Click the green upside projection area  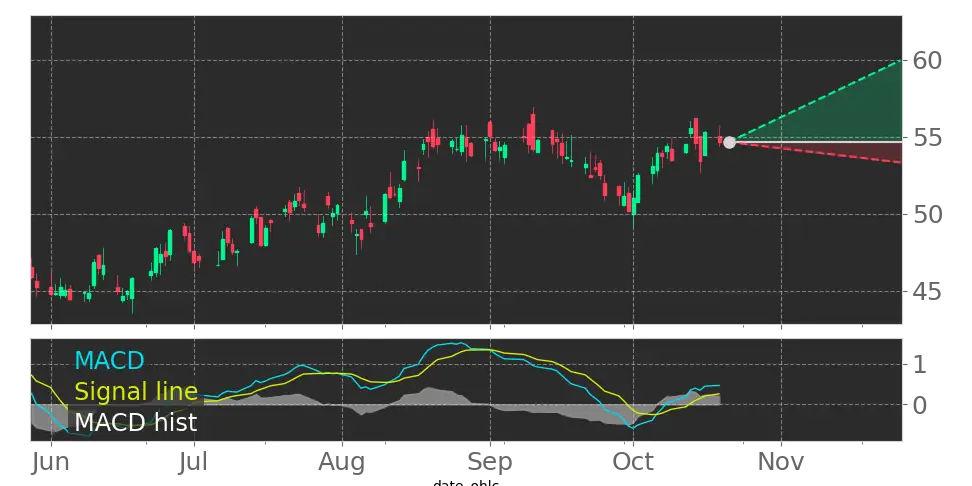[849, 115]
